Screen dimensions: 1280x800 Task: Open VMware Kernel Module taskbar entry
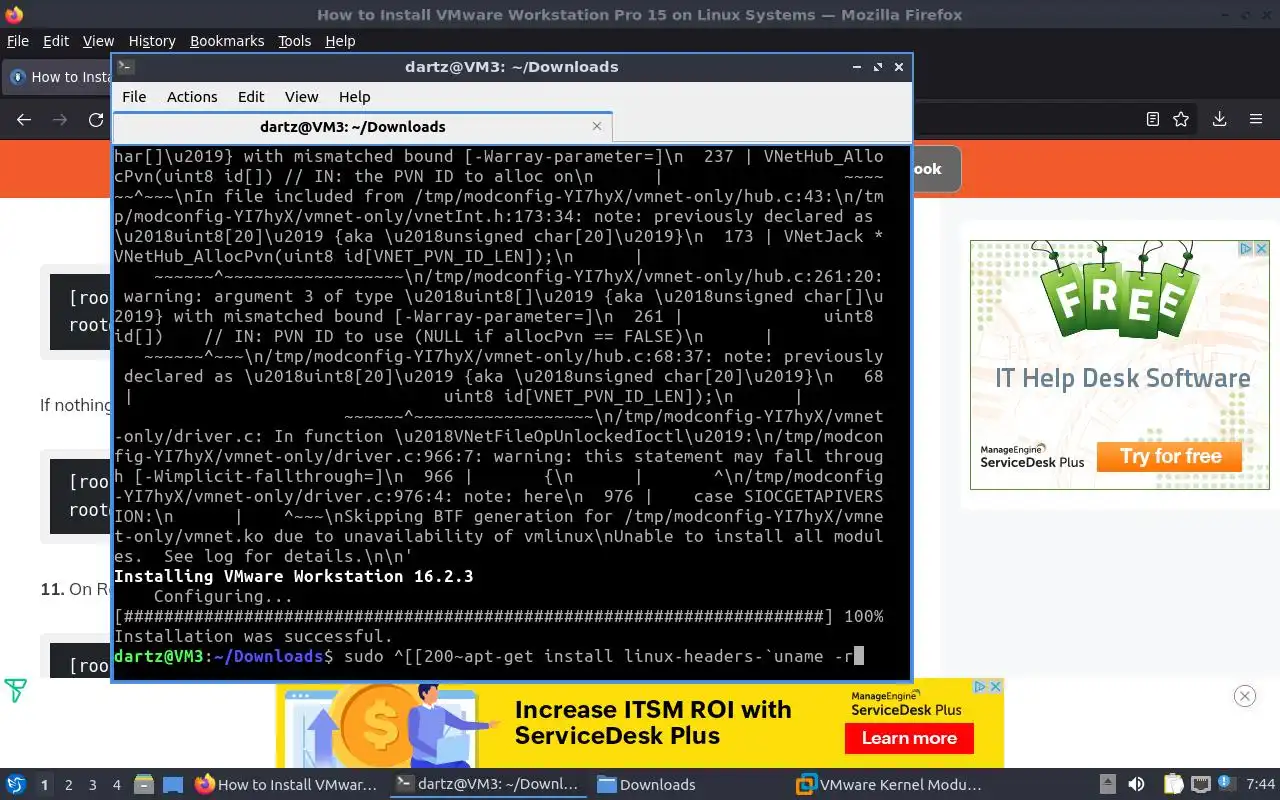[889, 784]
